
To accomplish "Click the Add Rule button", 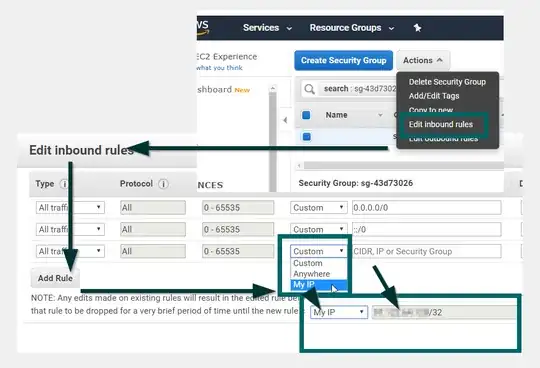I will 55,278.
